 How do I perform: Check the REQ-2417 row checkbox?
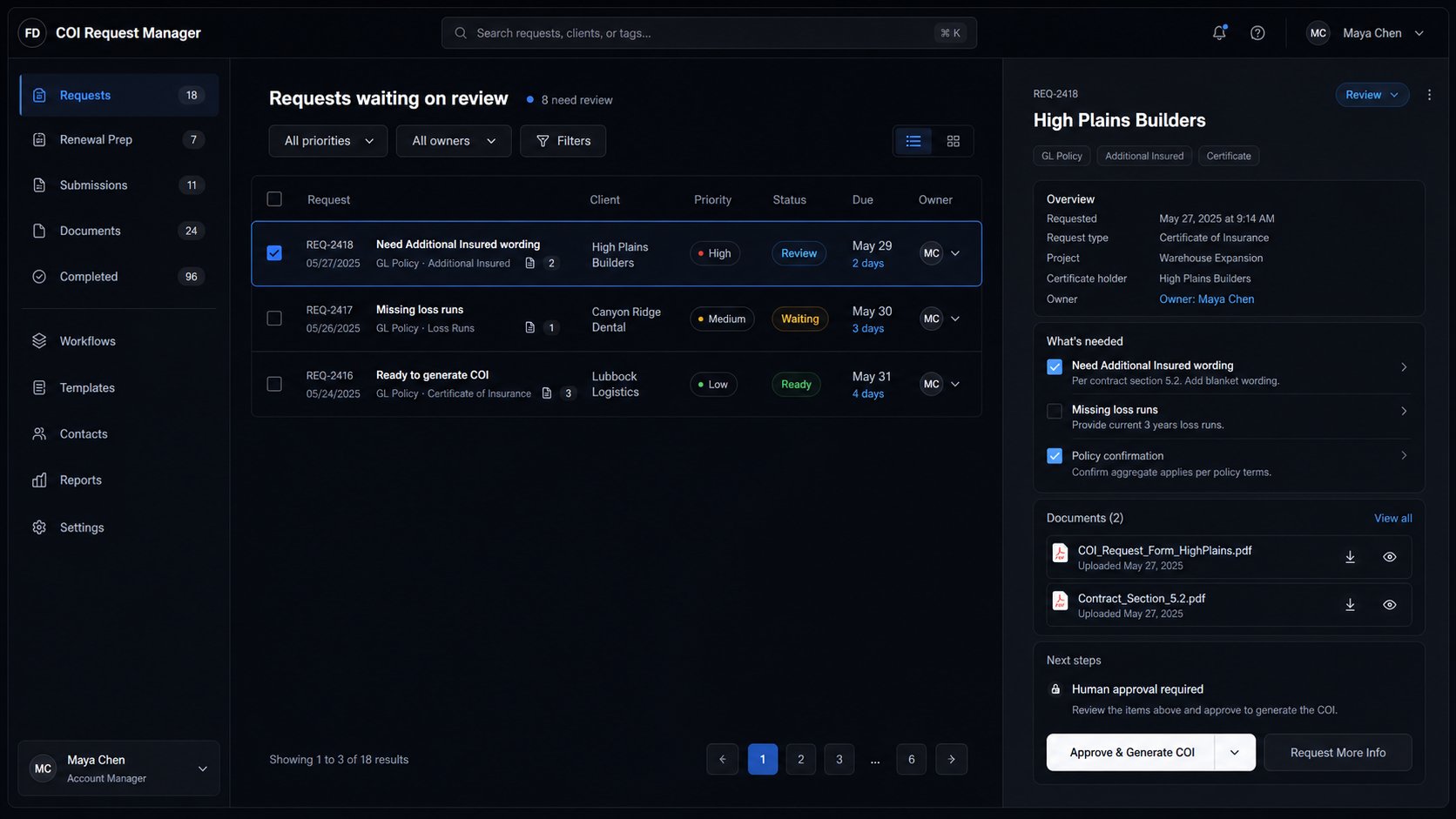(274, 319)
